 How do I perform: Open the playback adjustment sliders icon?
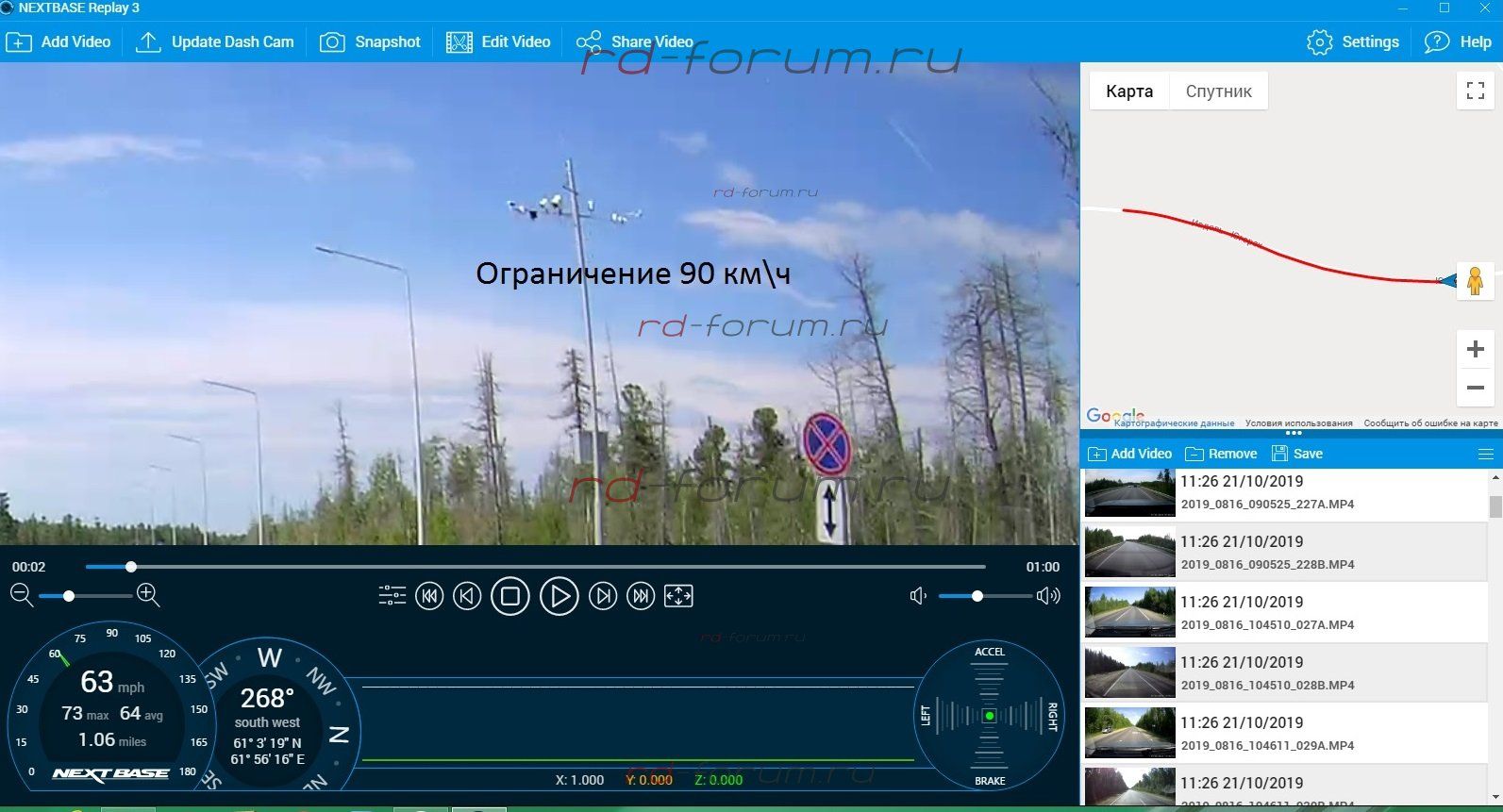tap(392, 596)
